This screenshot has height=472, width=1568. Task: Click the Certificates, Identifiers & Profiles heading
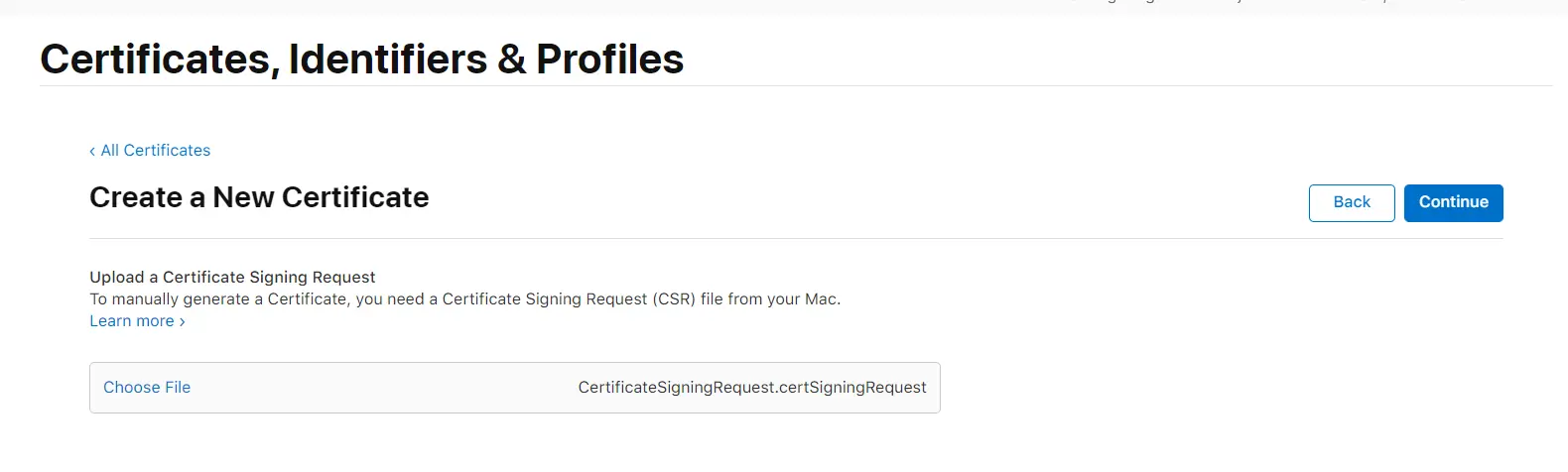(x=361, y=59)
